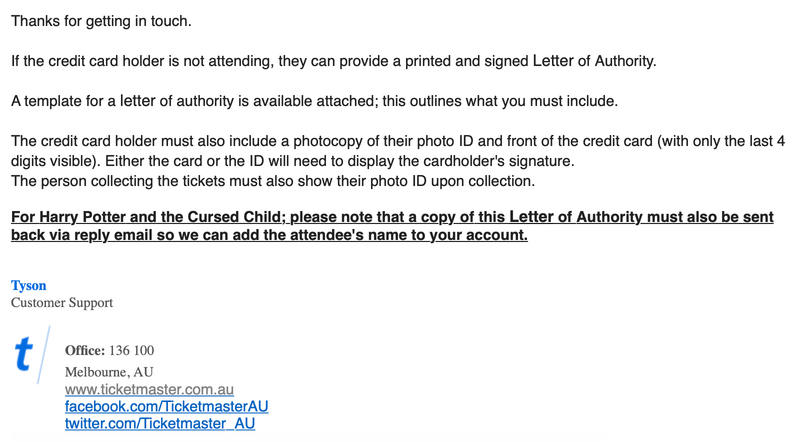This screenshot has width=800, height=443.
Task: Click the Customer Support signature title
Action: (x=62, y=302)
